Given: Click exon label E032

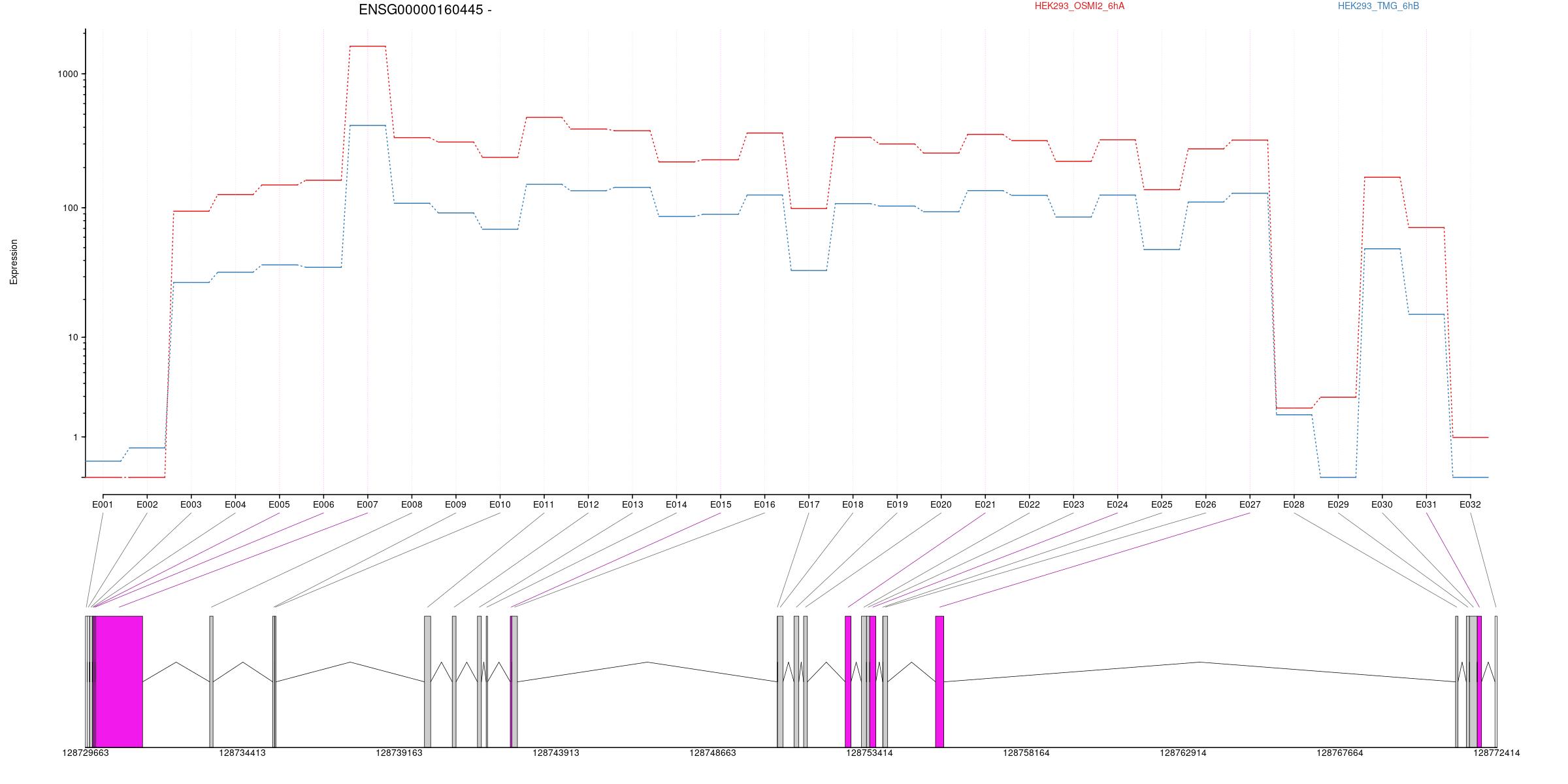Looking at the screenshot, I should pyautogui.click(x=1470, y=504).
